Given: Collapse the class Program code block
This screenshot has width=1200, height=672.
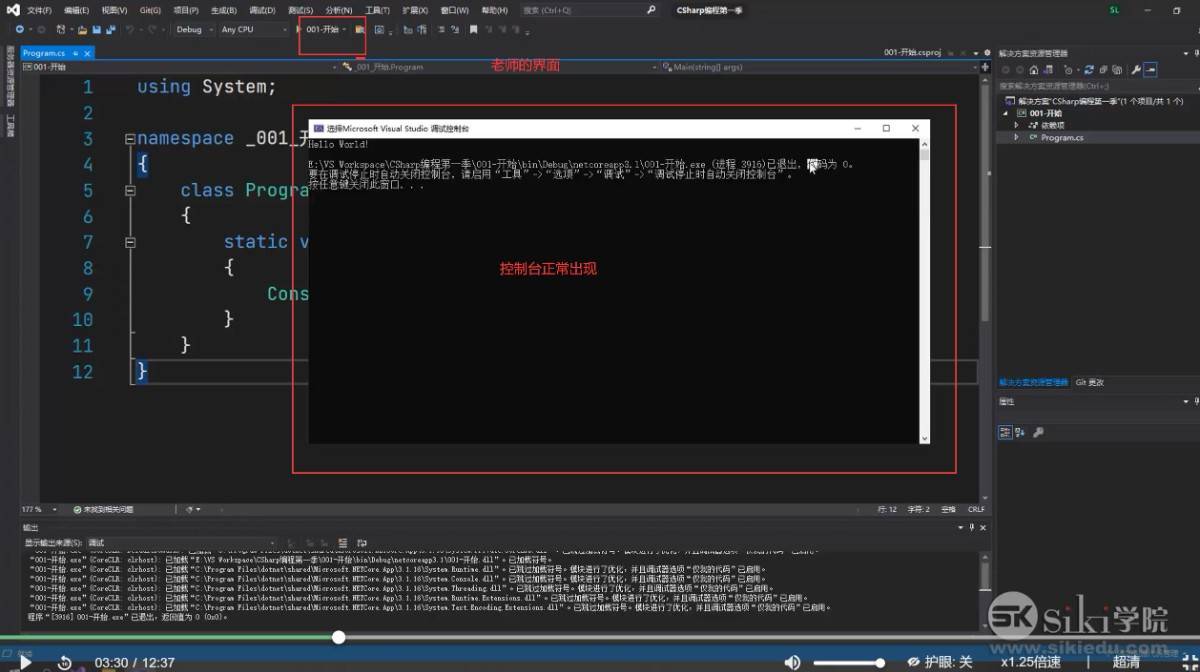Looking at the screenshot, I should pos(130,190).
